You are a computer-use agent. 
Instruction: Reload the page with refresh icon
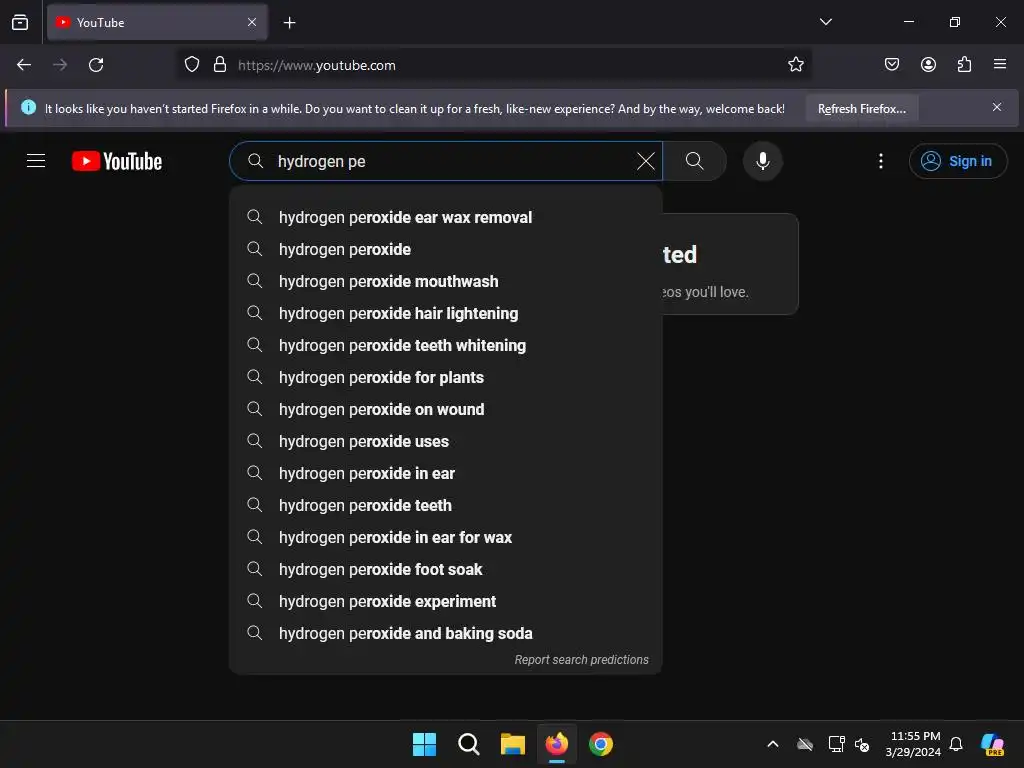pyautogui.click(x=96, y=65)
